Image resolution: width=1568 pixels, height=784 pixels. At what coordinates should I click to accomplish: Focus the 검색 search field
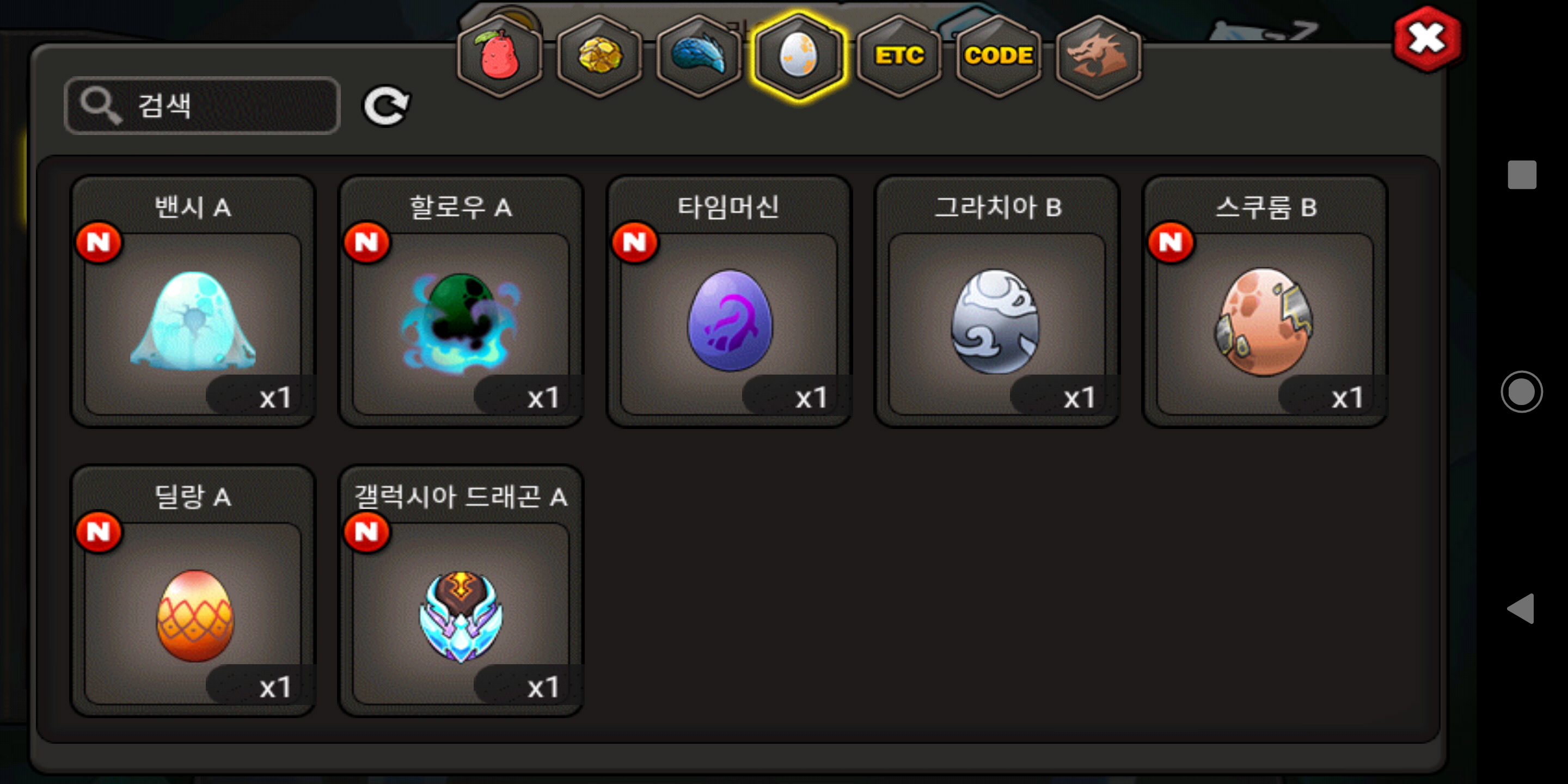(202, 105)
